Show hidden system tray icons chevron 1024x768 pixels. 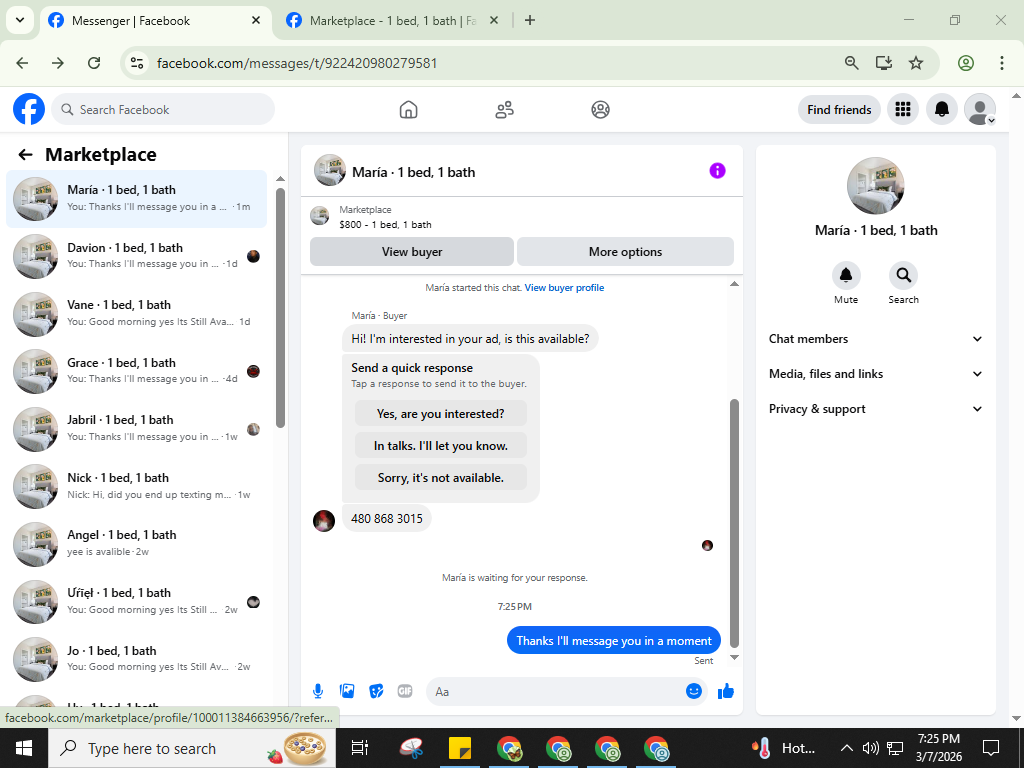click(846, 748)
